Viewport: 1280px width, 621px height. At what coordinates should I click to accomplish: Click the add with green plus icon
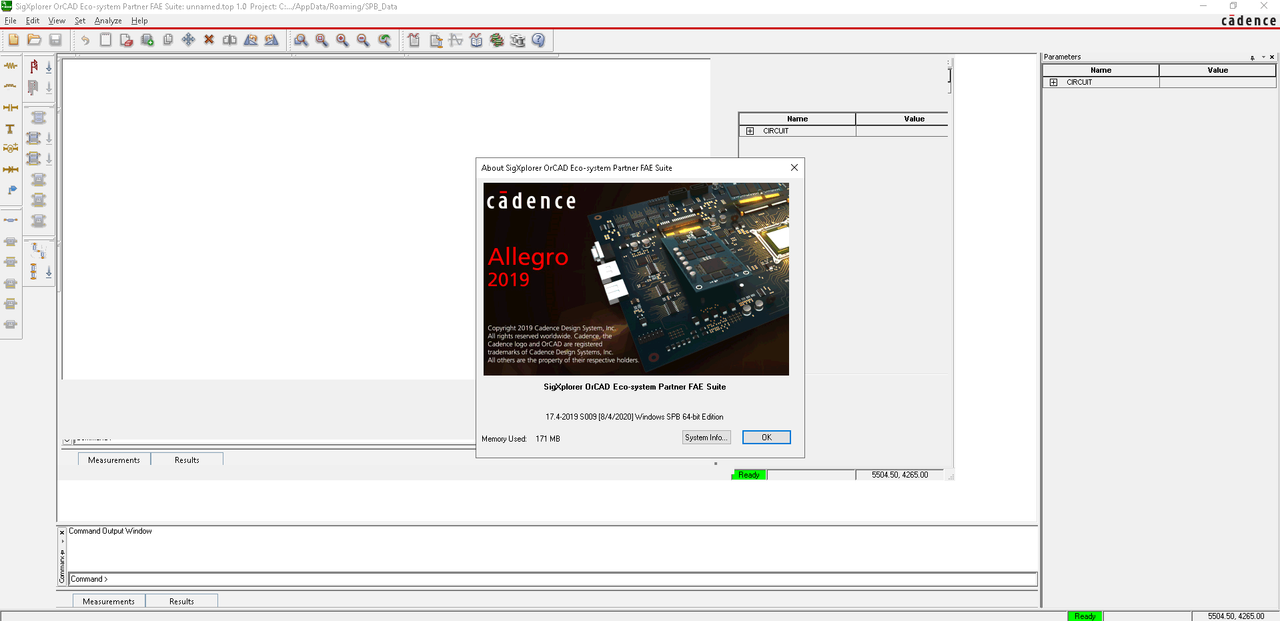[147, 40]
